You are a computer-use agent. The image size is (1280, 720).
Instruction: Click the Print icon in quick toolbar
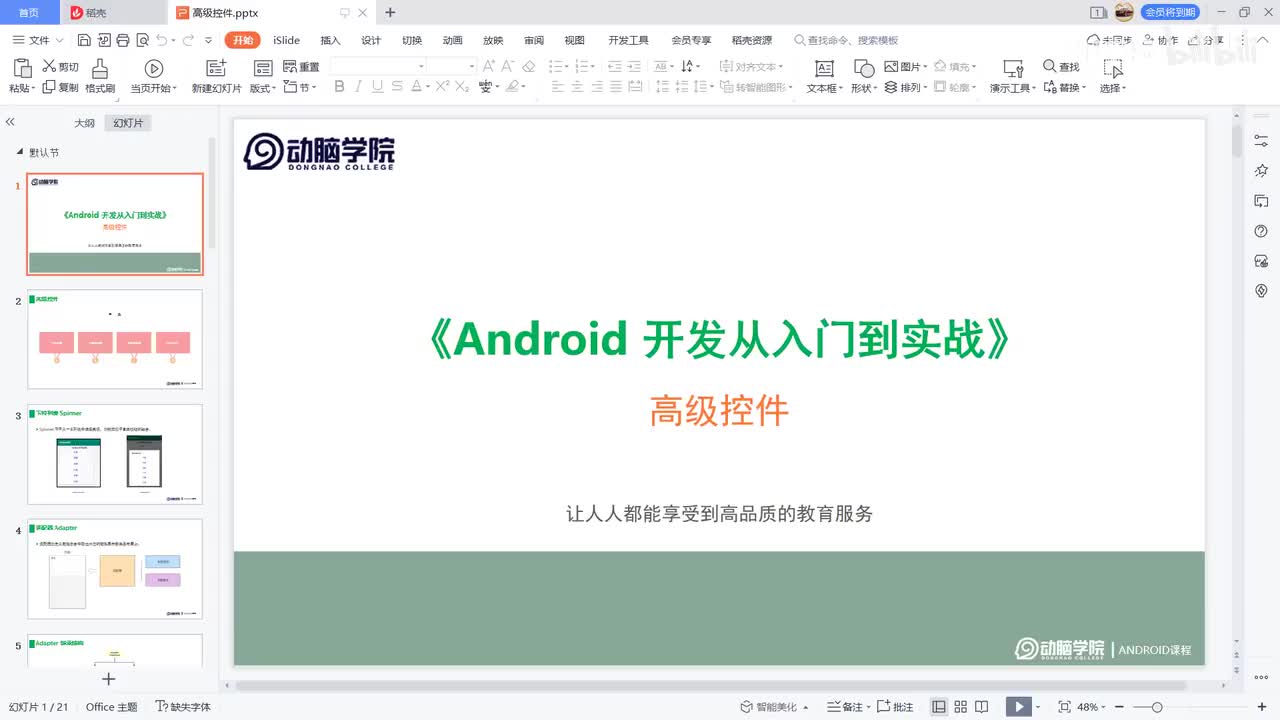pos(122,40)
